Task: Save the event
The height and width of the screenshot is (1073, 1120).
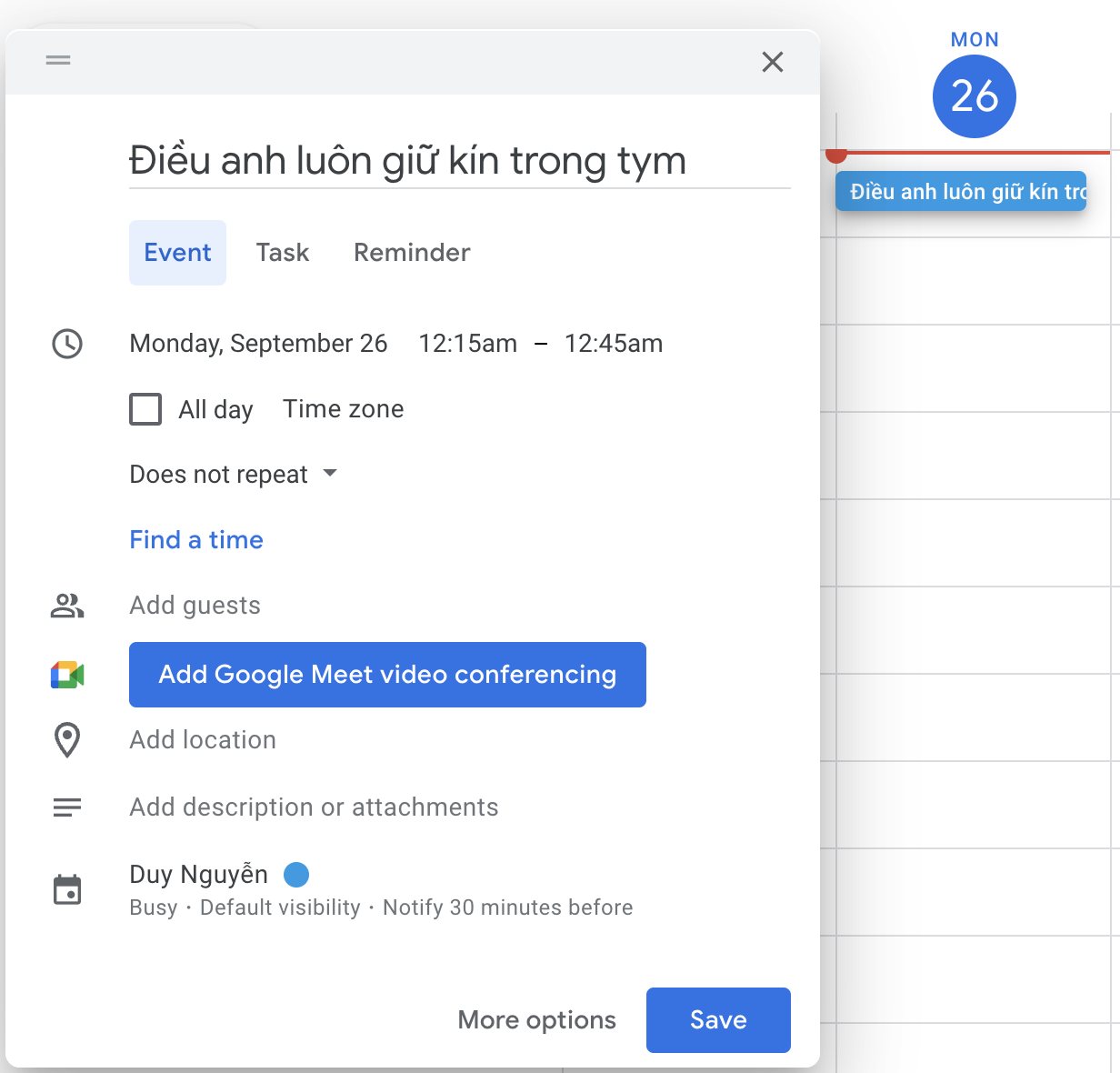Action: point(718,1020)
